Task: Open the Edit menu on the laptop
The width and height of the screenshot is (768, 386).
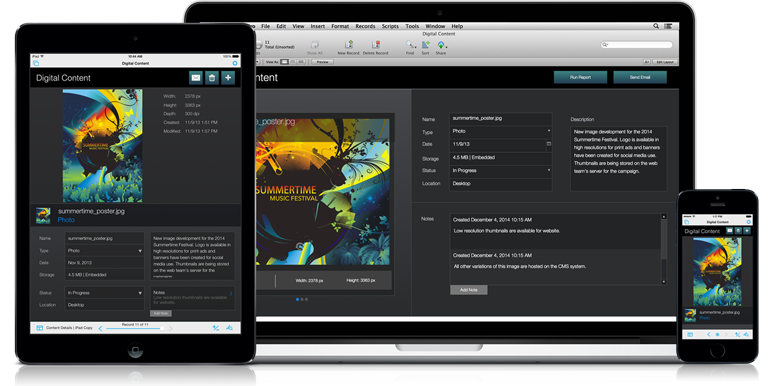Action: click(281, 26)
